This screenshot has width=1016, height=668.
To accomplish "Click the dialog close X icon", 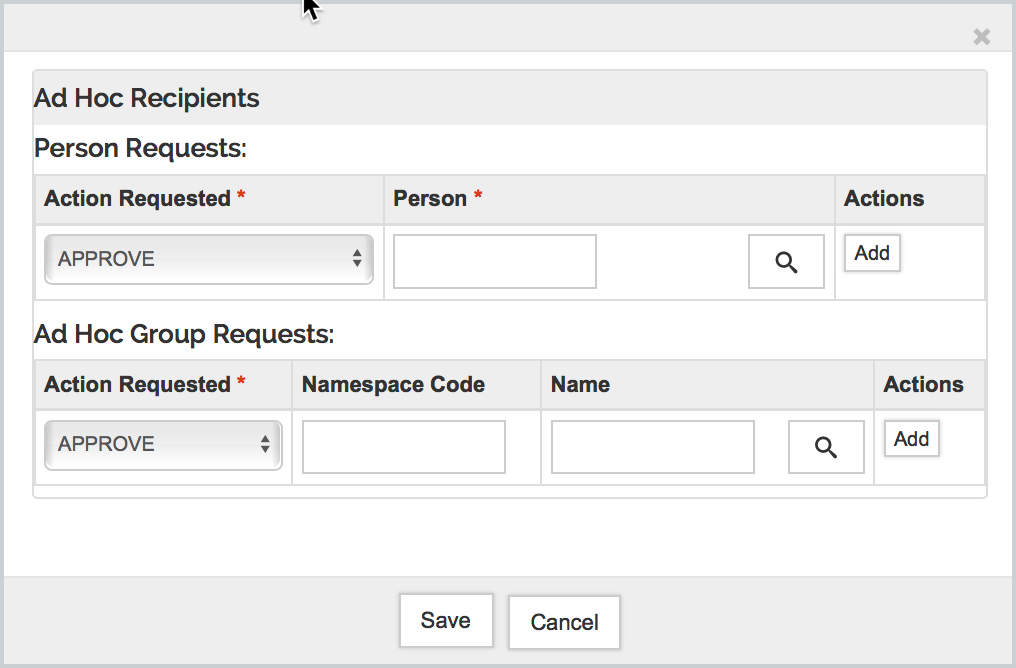I will [x=981, y=37].
